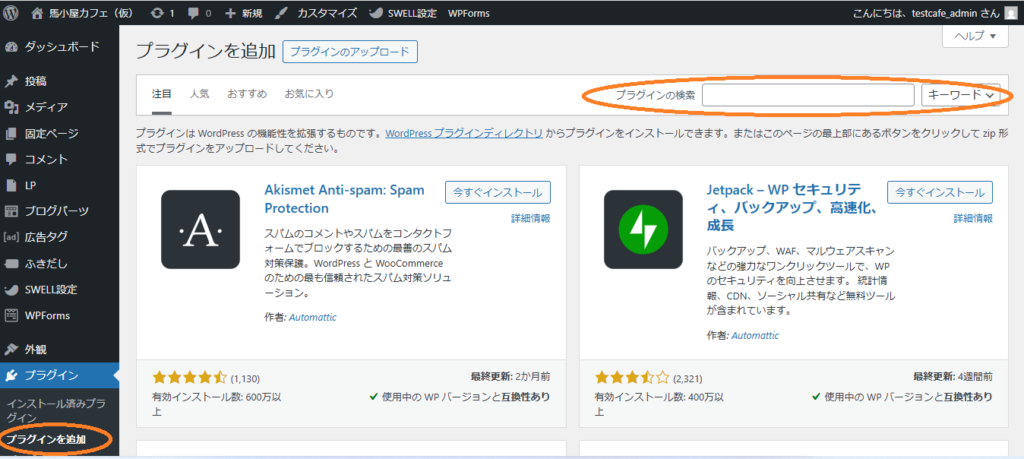Click the コメント speech bubble icon in sidebar
Screen dimensions: 1024x459
click(x=11, y=159)
